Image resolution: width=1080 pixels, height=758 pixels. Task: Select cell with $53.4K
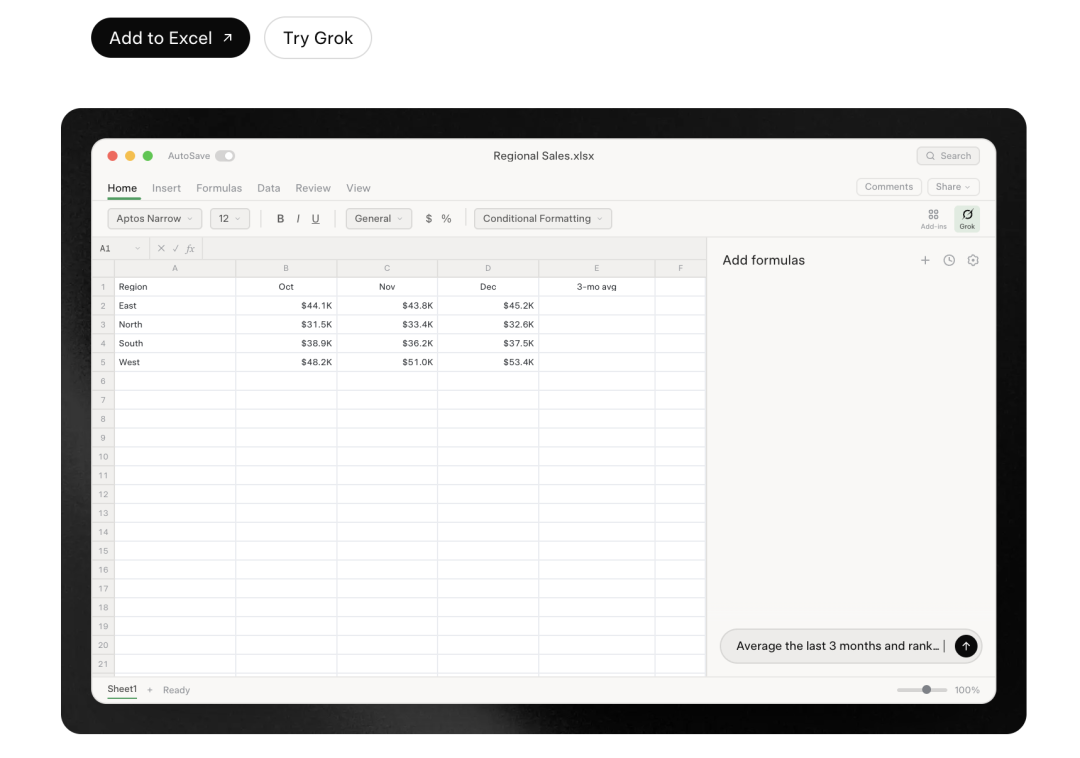coord(488,362)
